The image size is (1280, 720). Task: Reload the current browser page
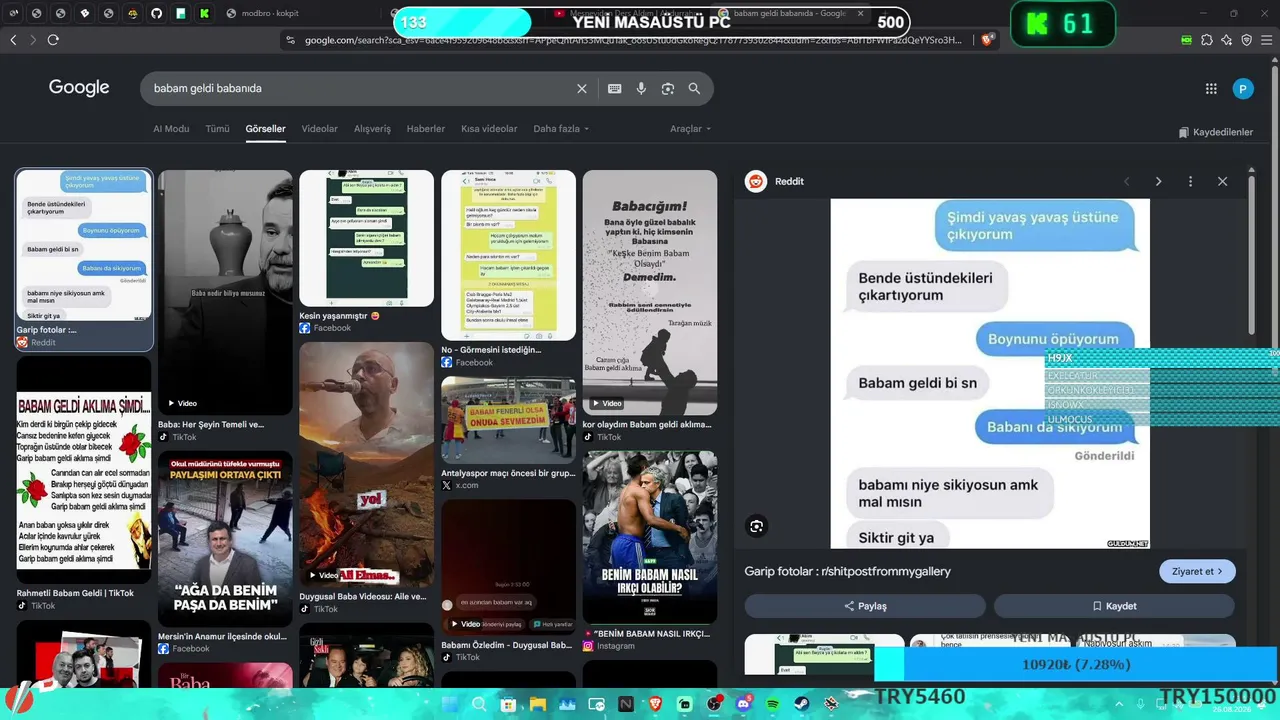tap(53, 40)
